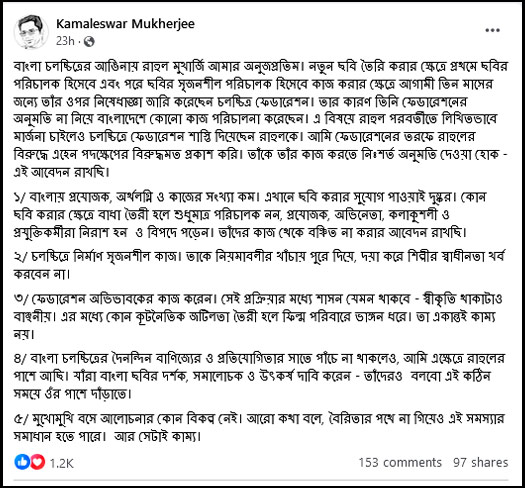Click the public globe audience icon
The image size is (525, 488).
(89, 42)
